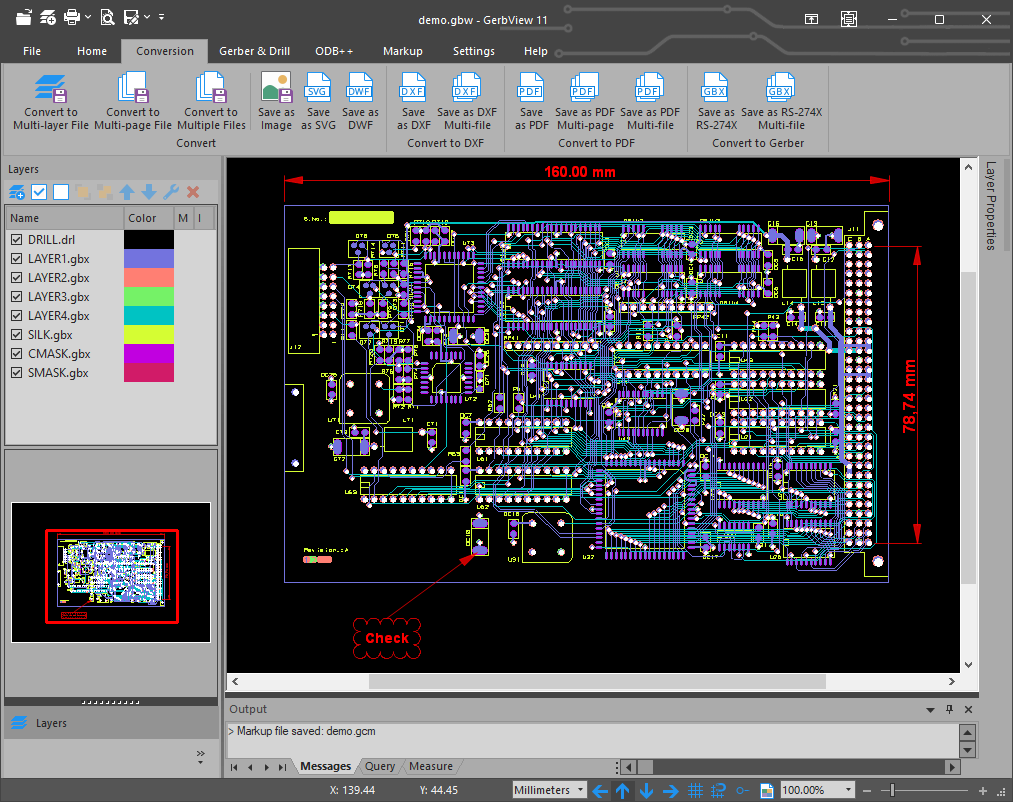Click Save as PDF Multi-page icon

[x=585, y=89]
